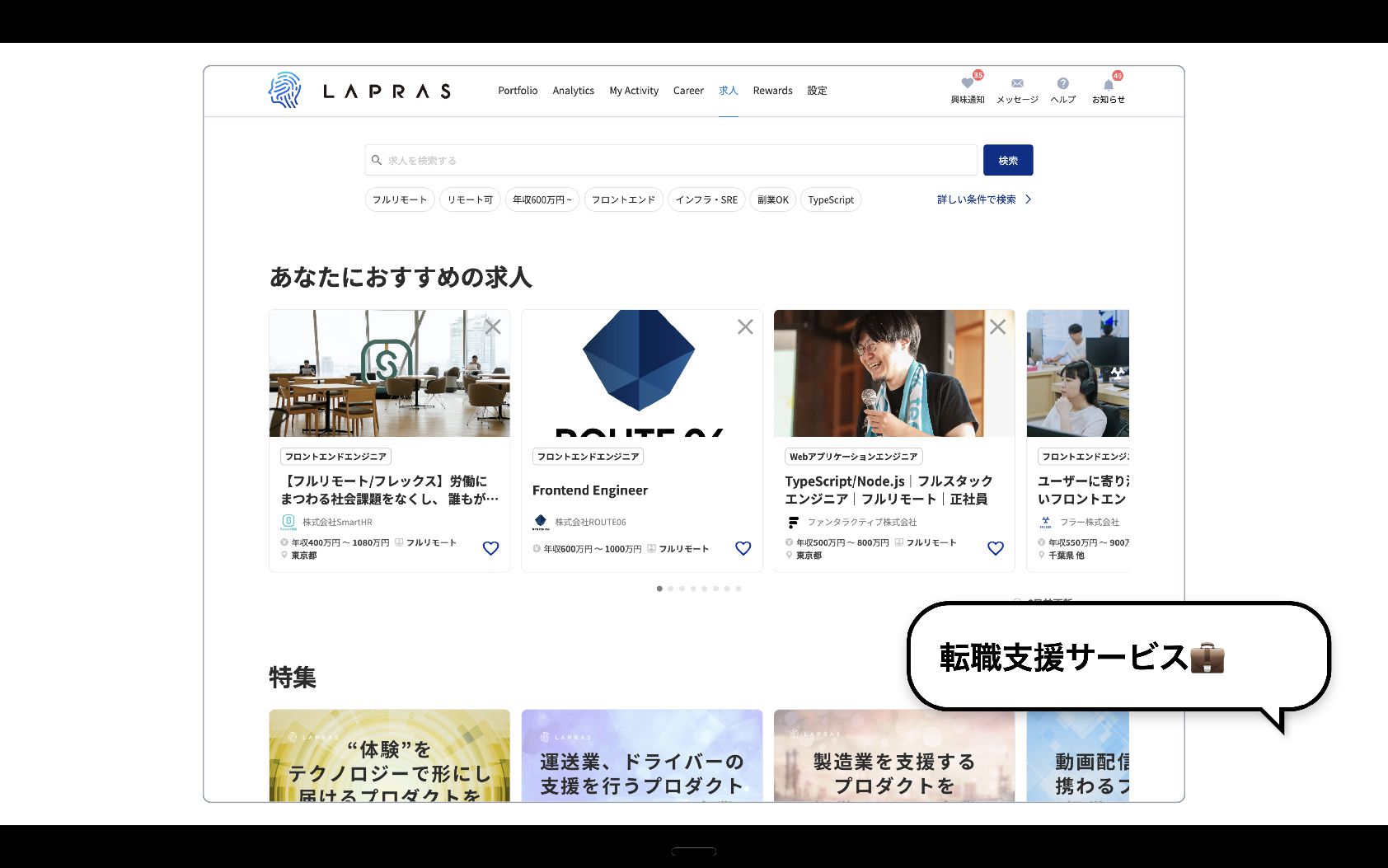The height and width of the screenshot is (868, 1388).
Task: Apply the 副業OK filter chip
Action: point(773,199)
